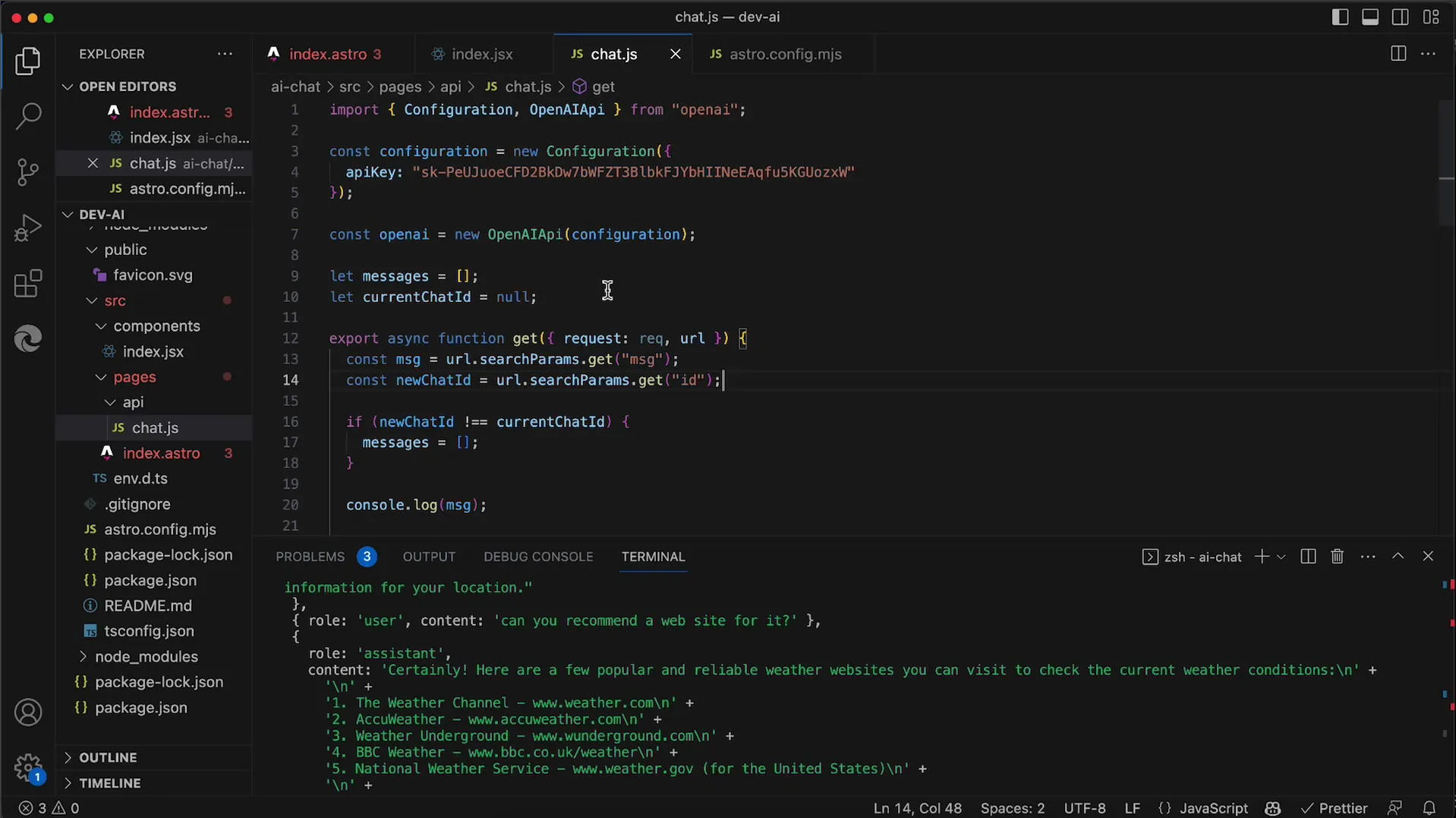Click the 'ai-chat' breadcrumb segment
Screen dimensions: 1456x818
(x=295, y=87)
